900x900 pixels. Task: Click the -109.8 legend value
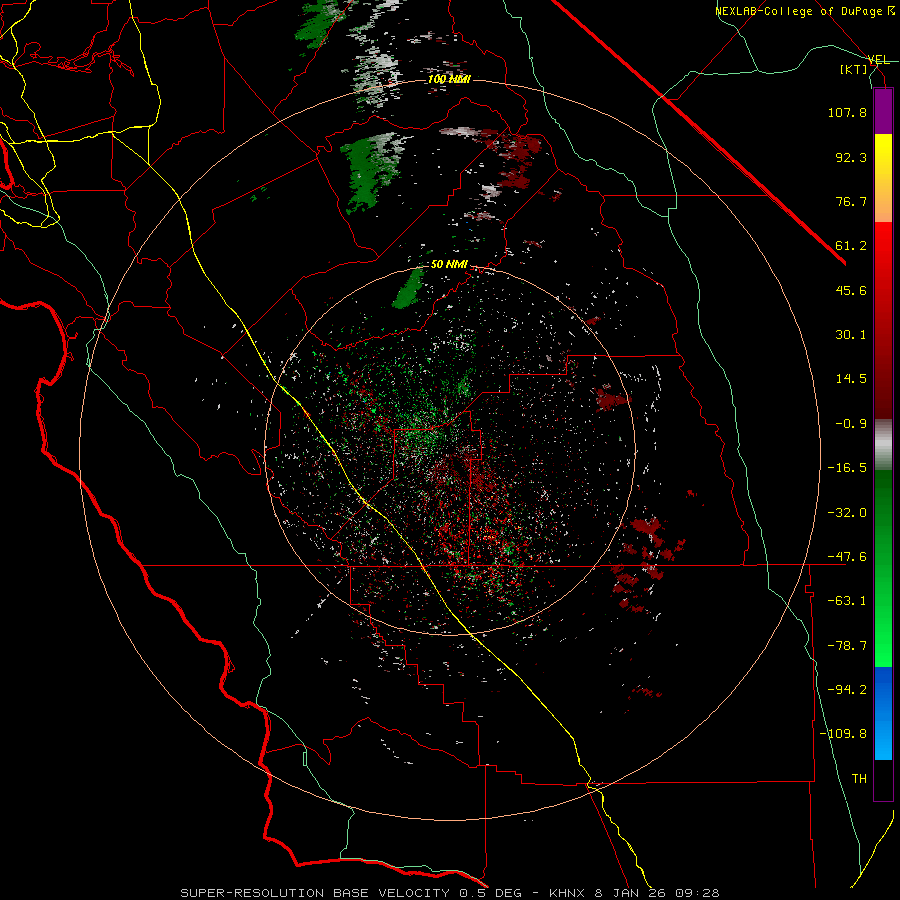[843, 734]
